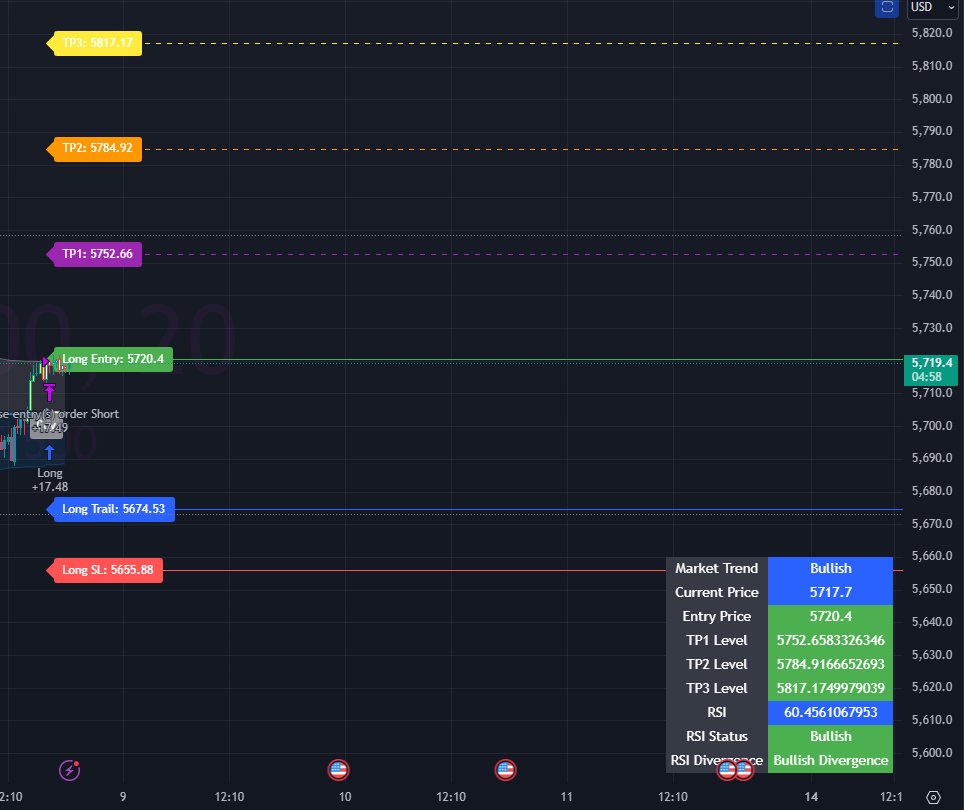
Task: Click the green Entry Price 5720.4 cell
Action: (x=830, y=616)
